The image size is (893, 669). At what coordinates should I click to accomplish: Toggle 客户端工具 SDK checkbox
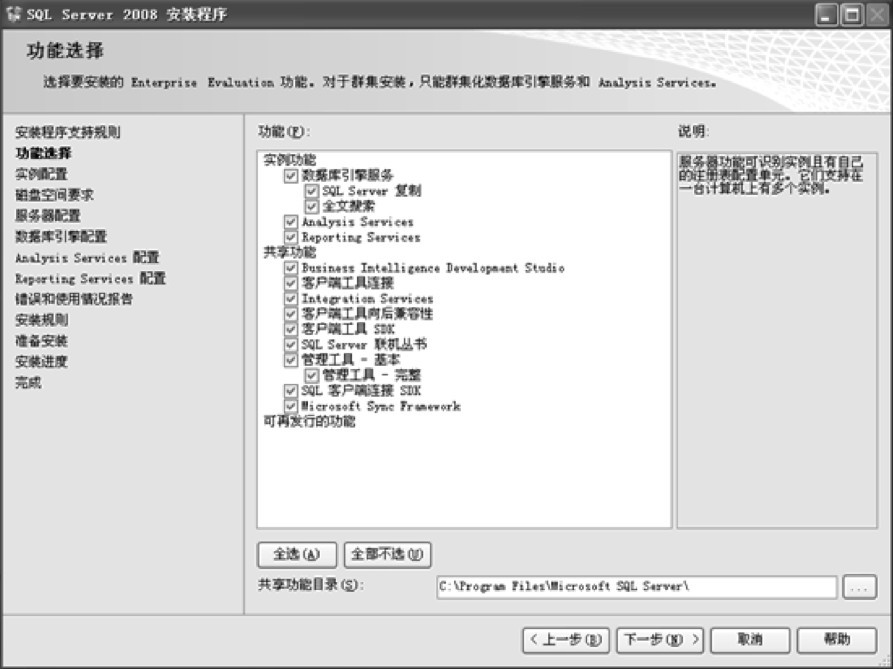(290, 329)
